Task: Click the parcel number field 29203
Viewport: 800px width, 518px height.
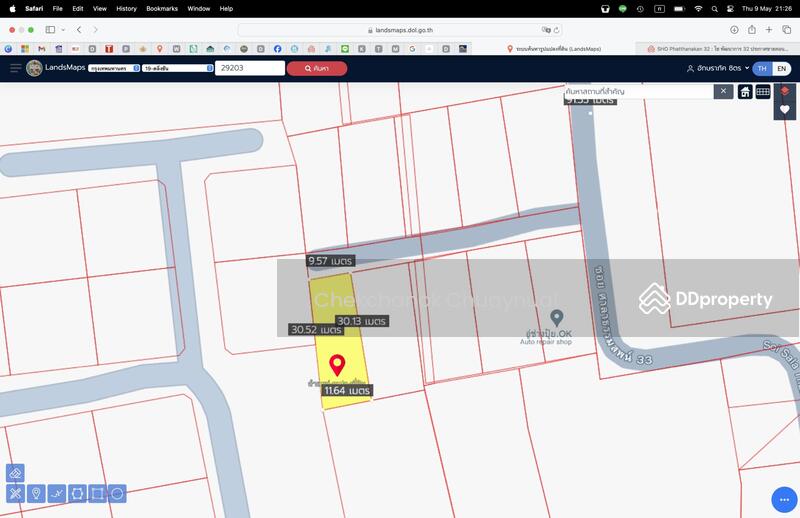Action: tap(250, 68)
